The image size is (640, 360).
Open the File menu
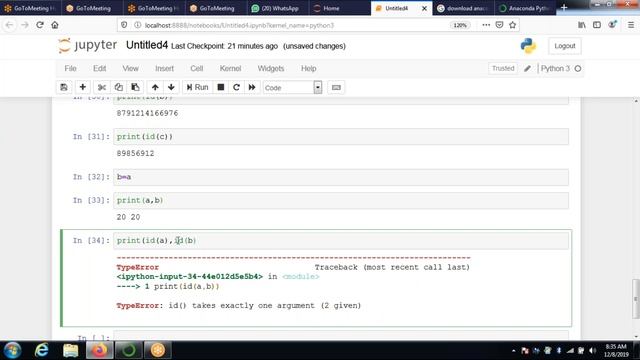tap(70, 69)
